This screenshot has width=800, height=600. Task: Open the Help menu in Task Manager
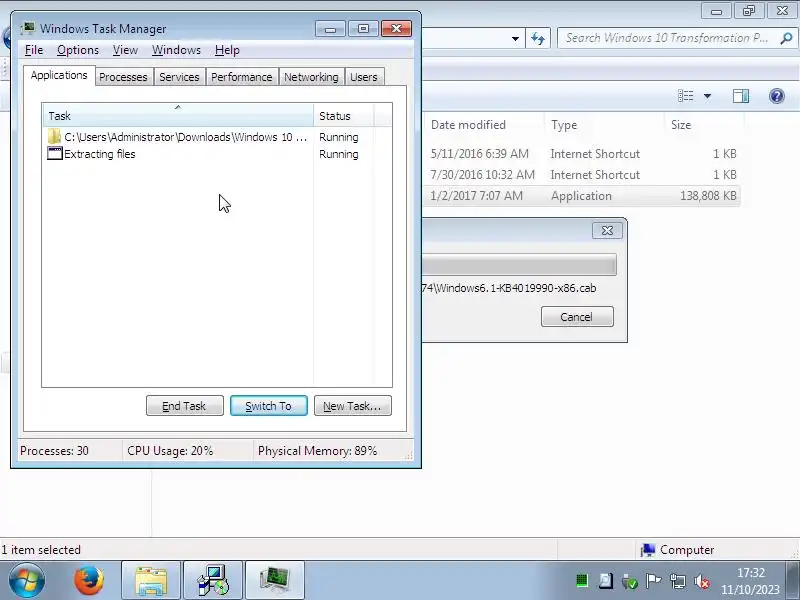(227, 50)
